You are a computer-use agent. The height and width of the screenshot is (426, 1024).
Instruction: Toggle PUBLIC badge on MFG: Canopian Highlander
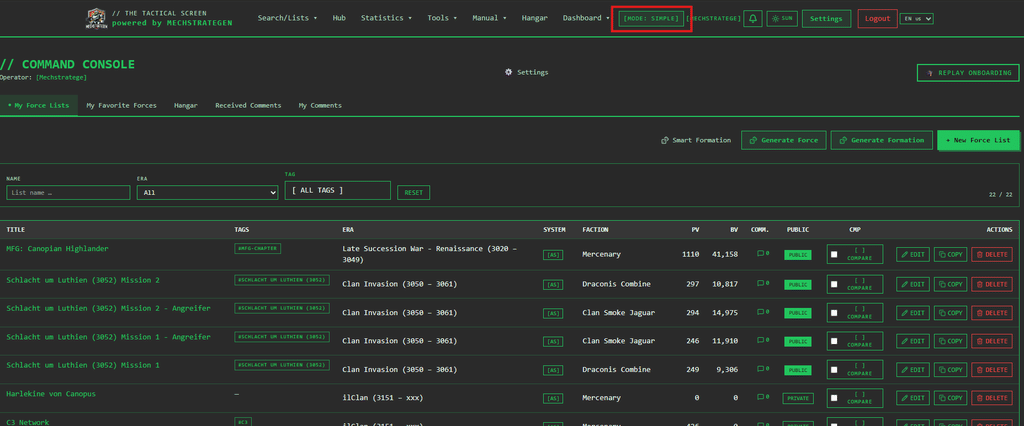pyautogui.click(x=798, y=255)
